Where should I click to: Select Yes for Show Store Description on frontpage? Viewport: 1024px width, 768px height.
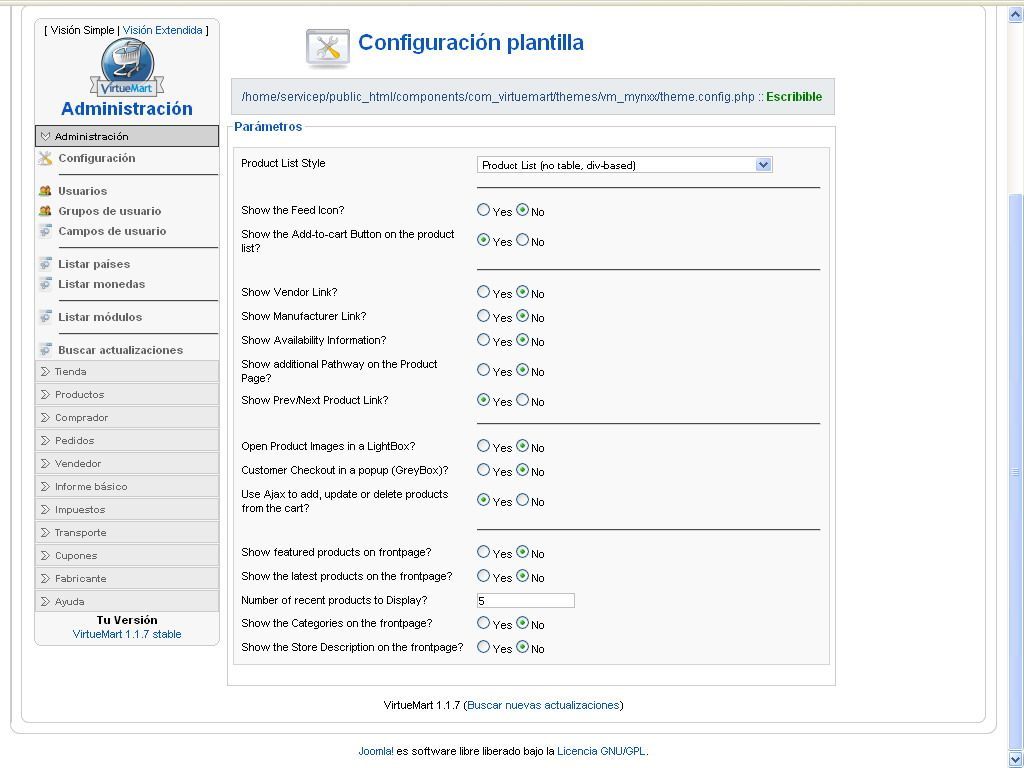483,647
